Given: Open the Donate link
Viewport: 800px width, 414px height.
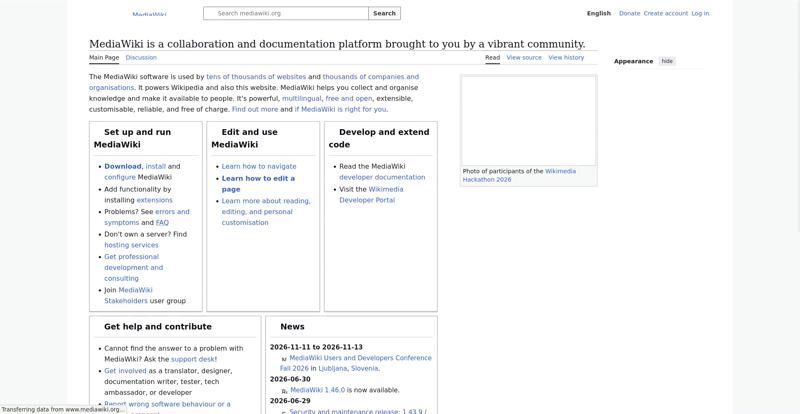Looking at the screenshot, I should [629, 13].
